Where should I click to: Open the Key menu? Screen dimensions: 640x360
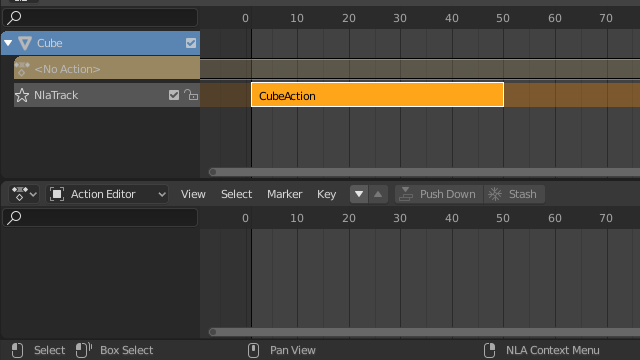pos(327,194)
